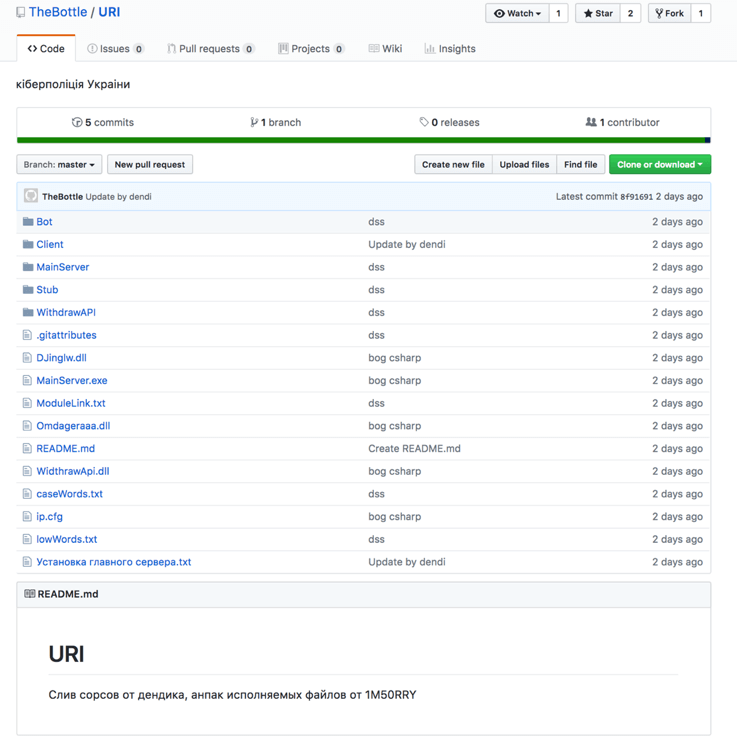Click the commits history clock icon
737x750 pixels.
pos(77,122)
